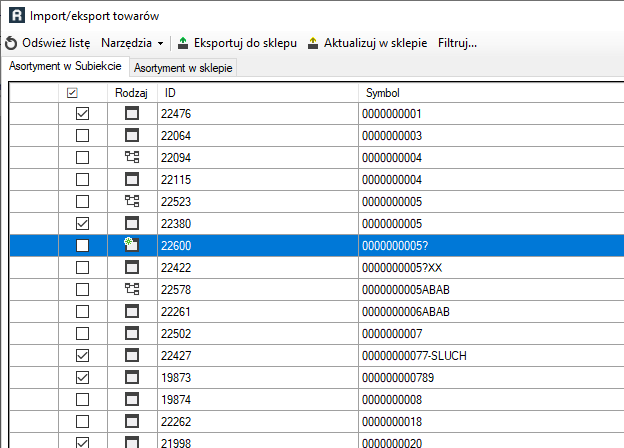Click the tree-structure Rodzaj icon in row 22578
The image size is (624, 448).
pos(132,289)
